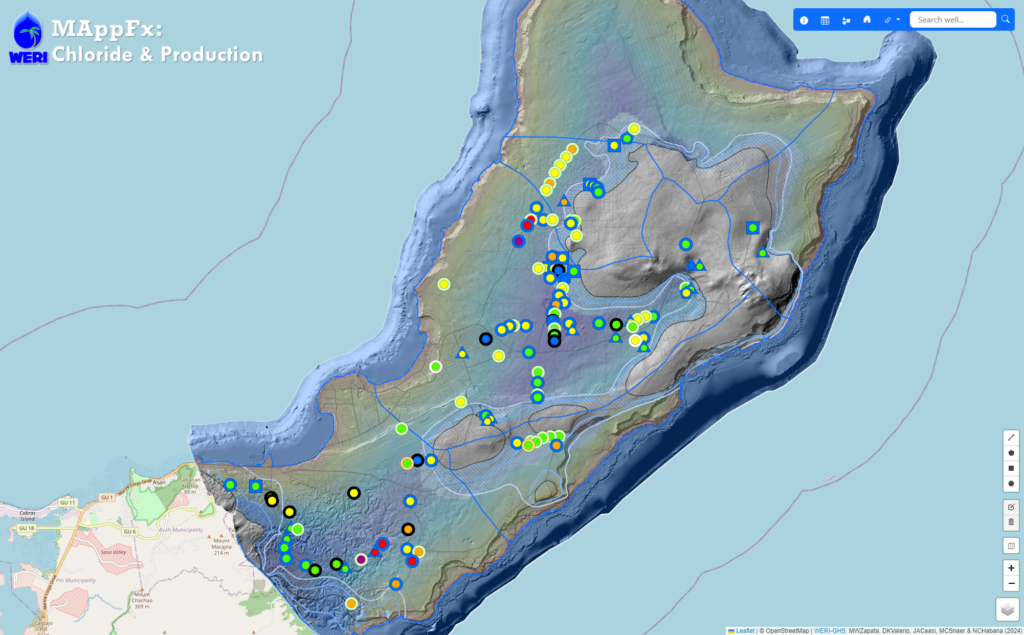1024x635 pixels.
Task: Zoom out on the map
Action: [1011, 583]
